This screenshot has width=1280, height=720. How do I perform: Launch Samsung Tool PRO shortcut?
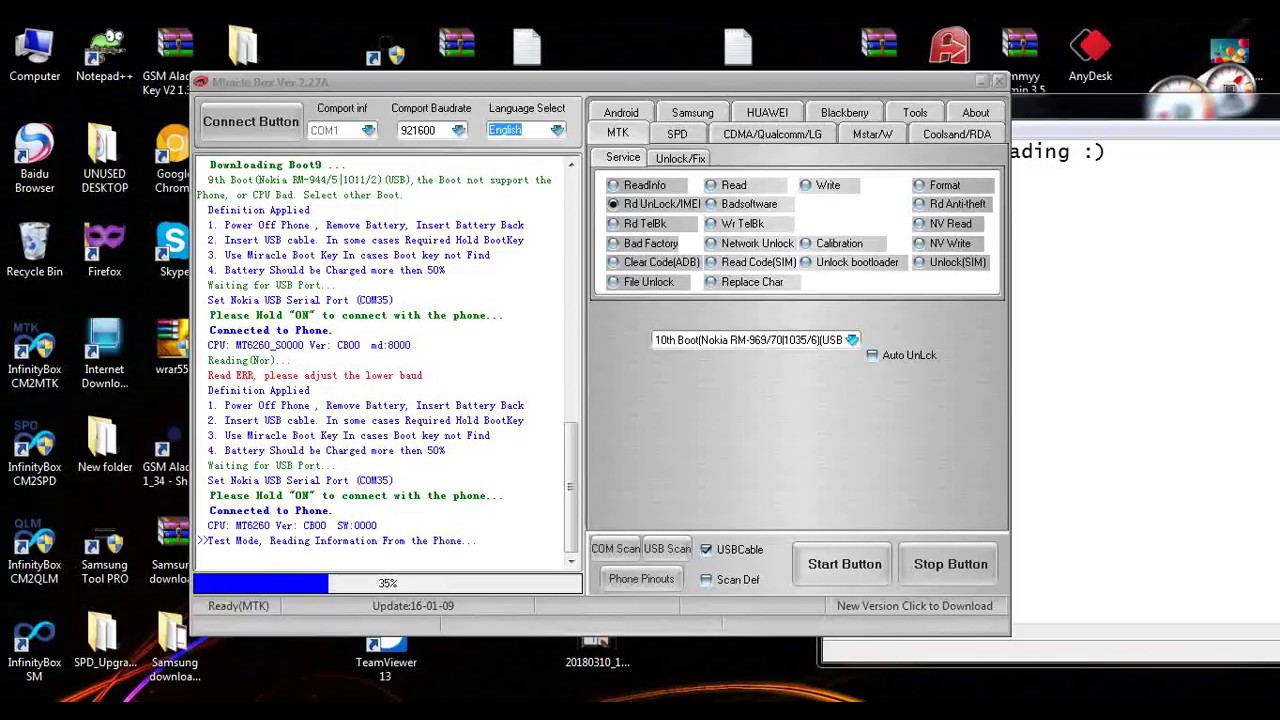[x=104, y=550]
